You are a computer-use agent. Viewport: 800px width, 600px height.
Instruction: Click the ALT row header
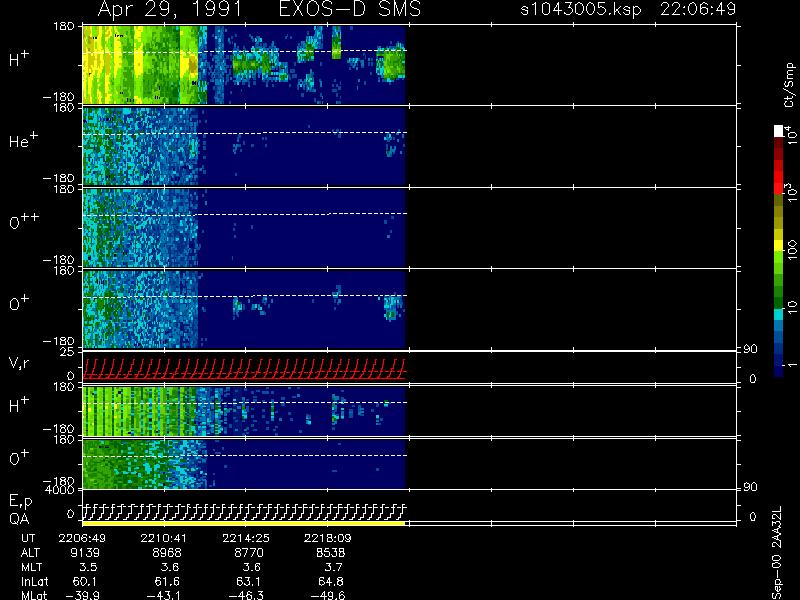30,553
